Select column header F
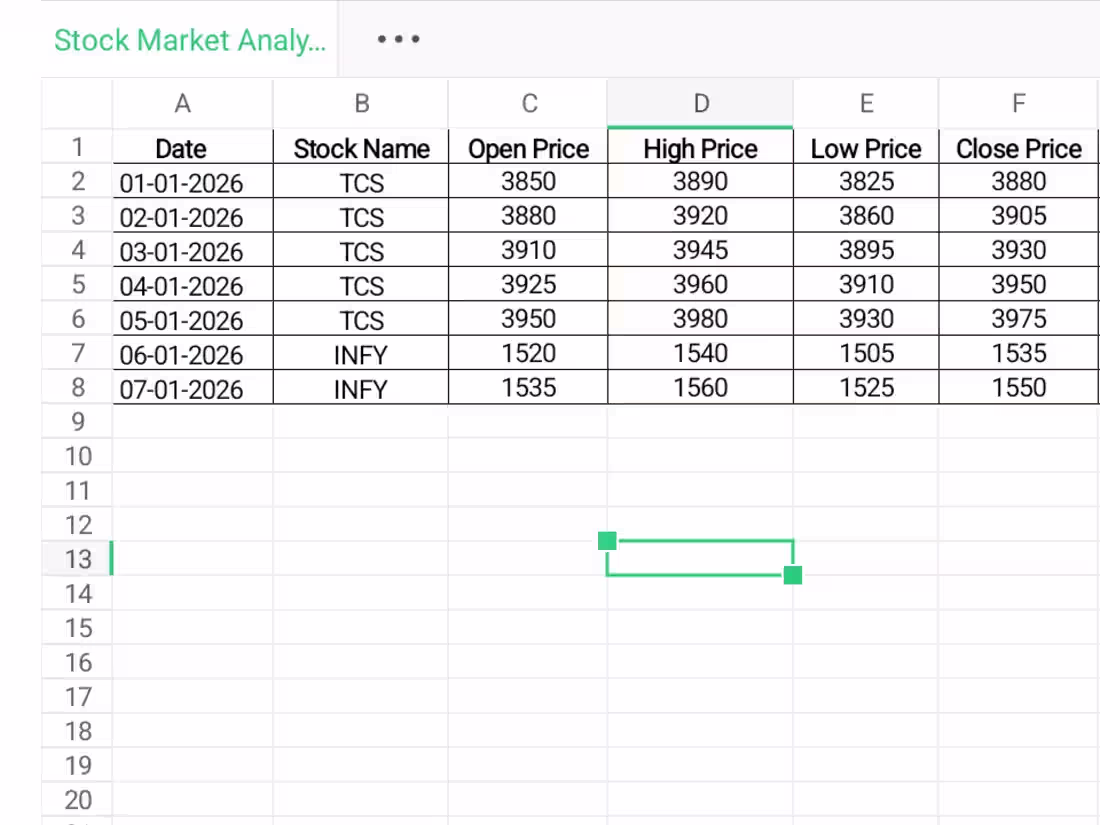1100x825 pixels. click(1018, 103)
